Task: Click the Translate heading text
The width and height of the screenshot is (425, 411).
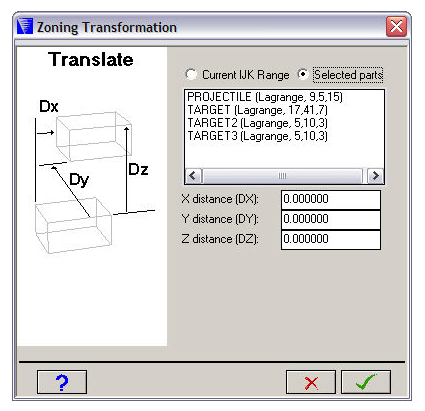Action: pyautogui.click(x=91, y=60)
